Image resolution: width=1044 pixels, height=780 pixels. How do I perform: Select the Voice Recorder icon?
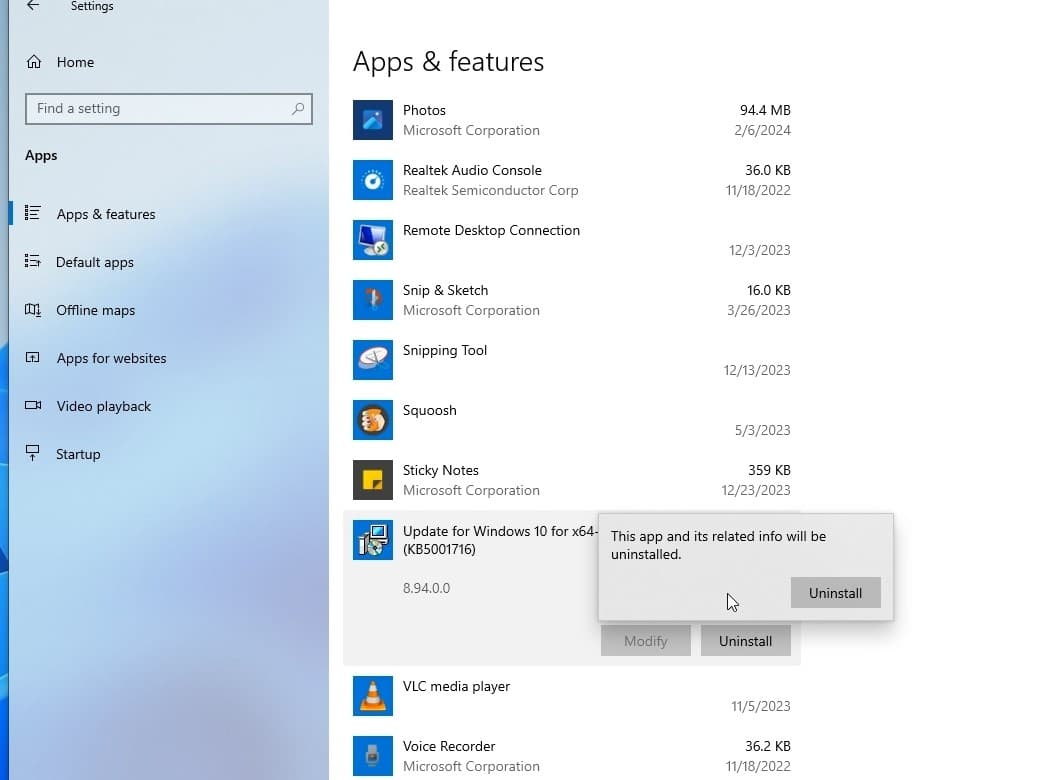[373, 756]
